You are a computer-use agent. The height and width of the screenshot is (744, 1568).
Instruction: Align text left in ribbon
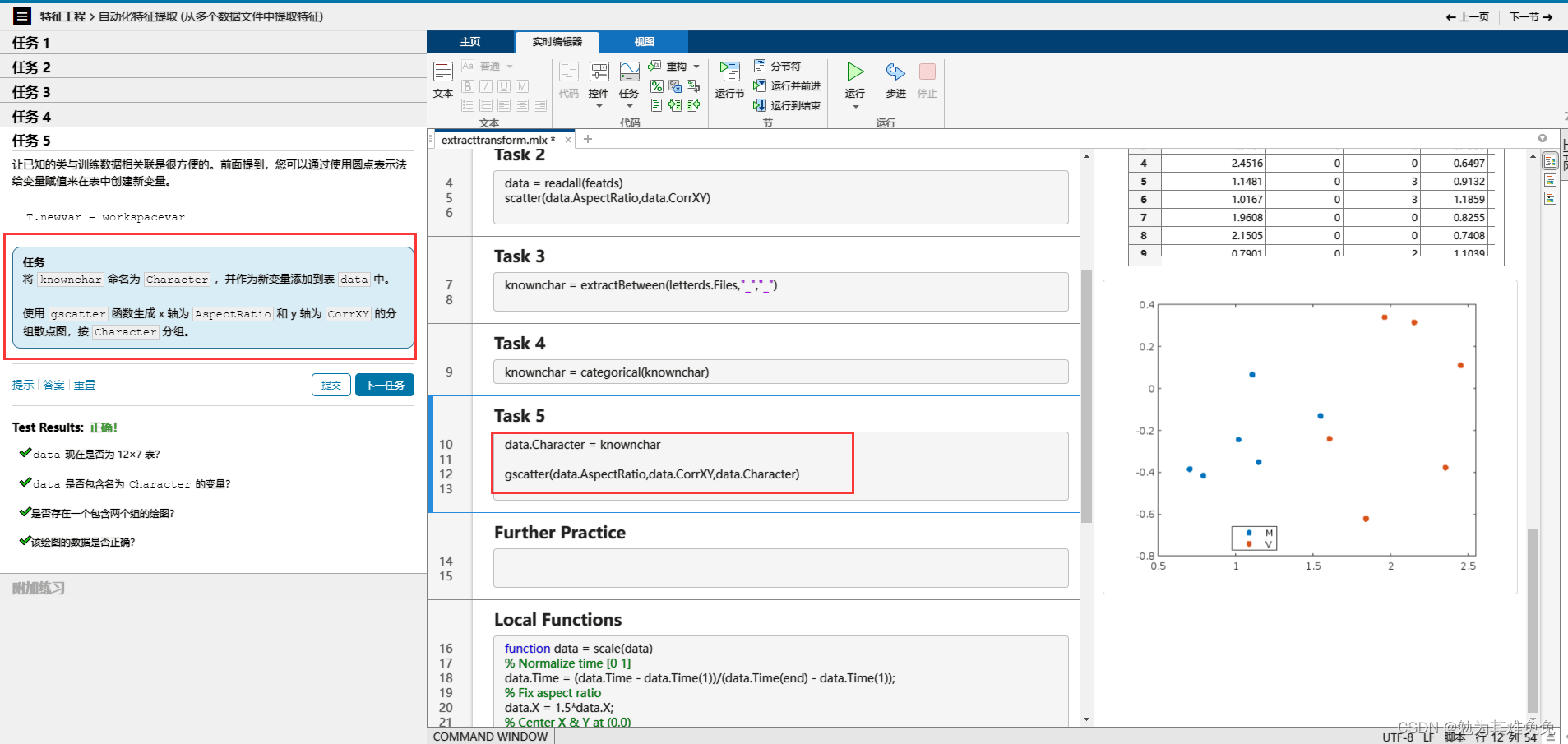[504, 105]
